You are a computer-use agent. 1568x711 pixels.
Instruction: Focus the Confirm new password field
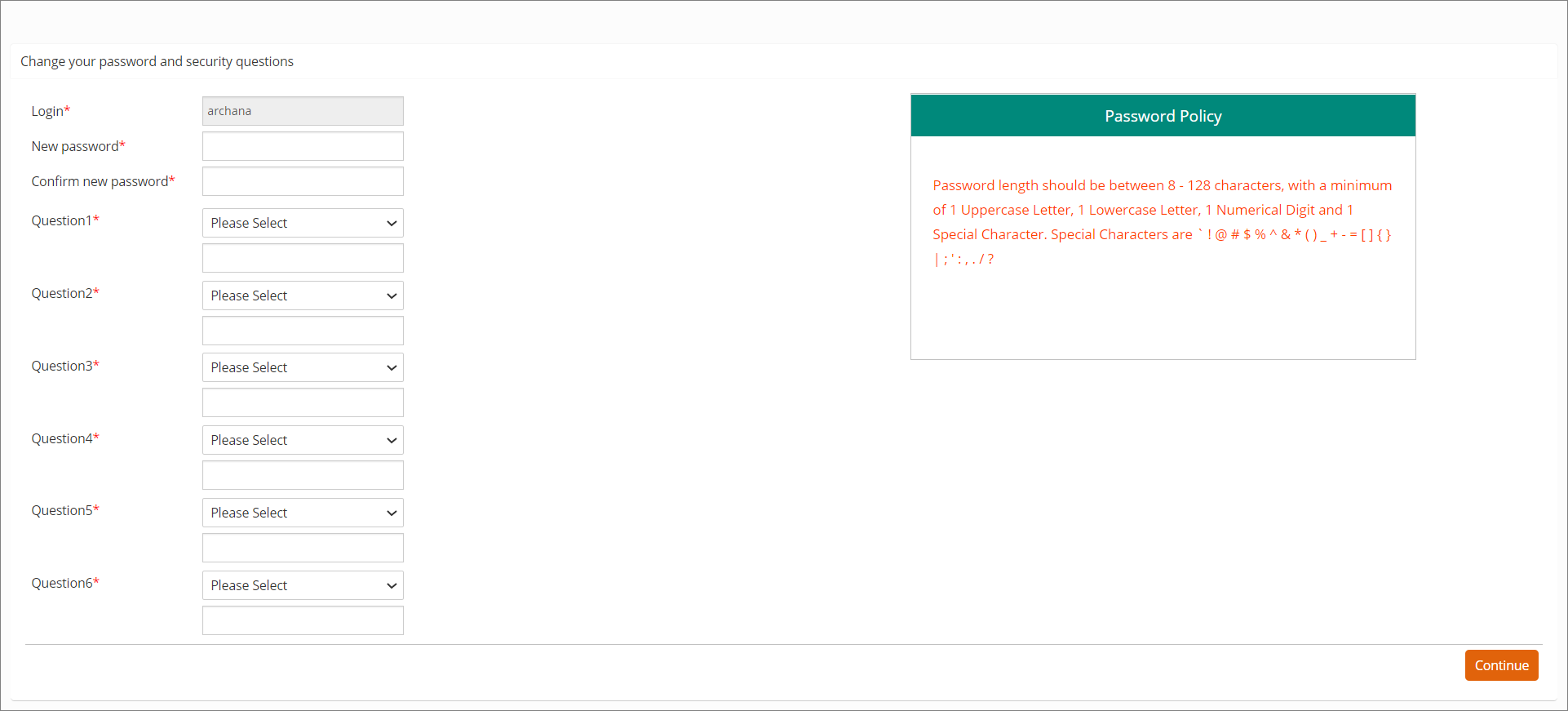click(303, 181)
